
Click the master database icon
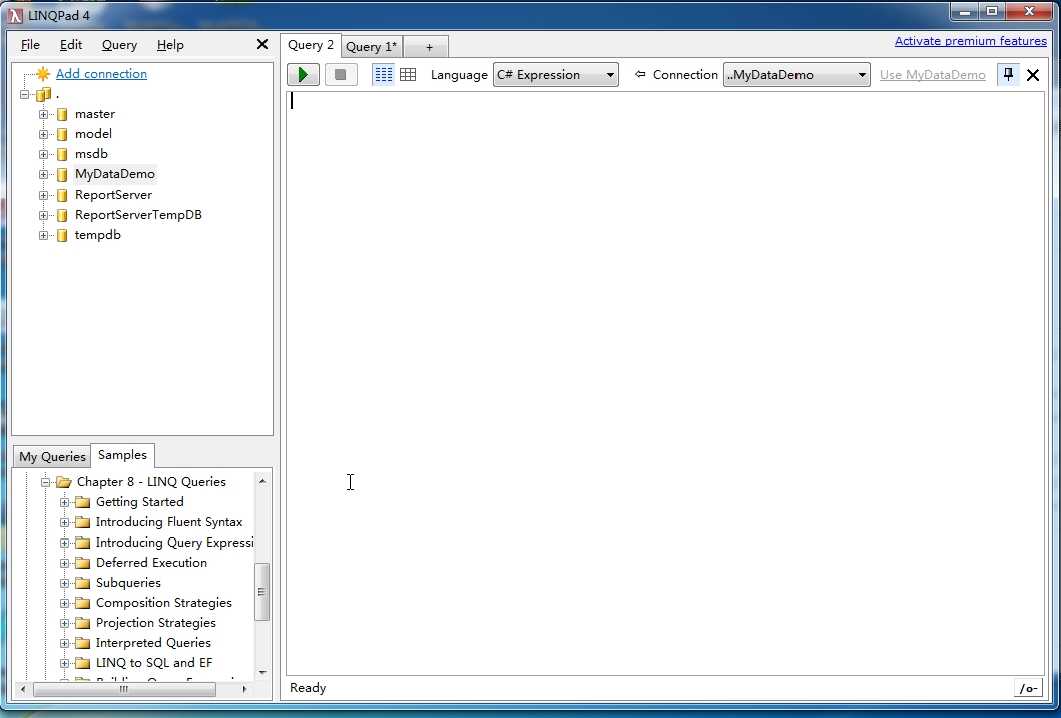62,114
